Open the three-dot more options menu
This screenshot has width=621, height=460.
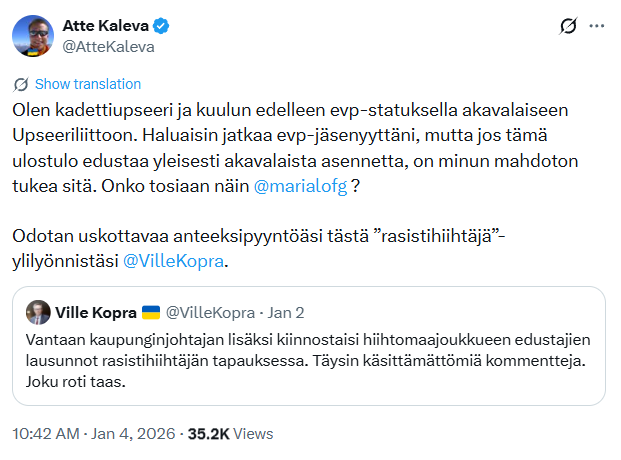pyautogui.click(x=597, y=26)
